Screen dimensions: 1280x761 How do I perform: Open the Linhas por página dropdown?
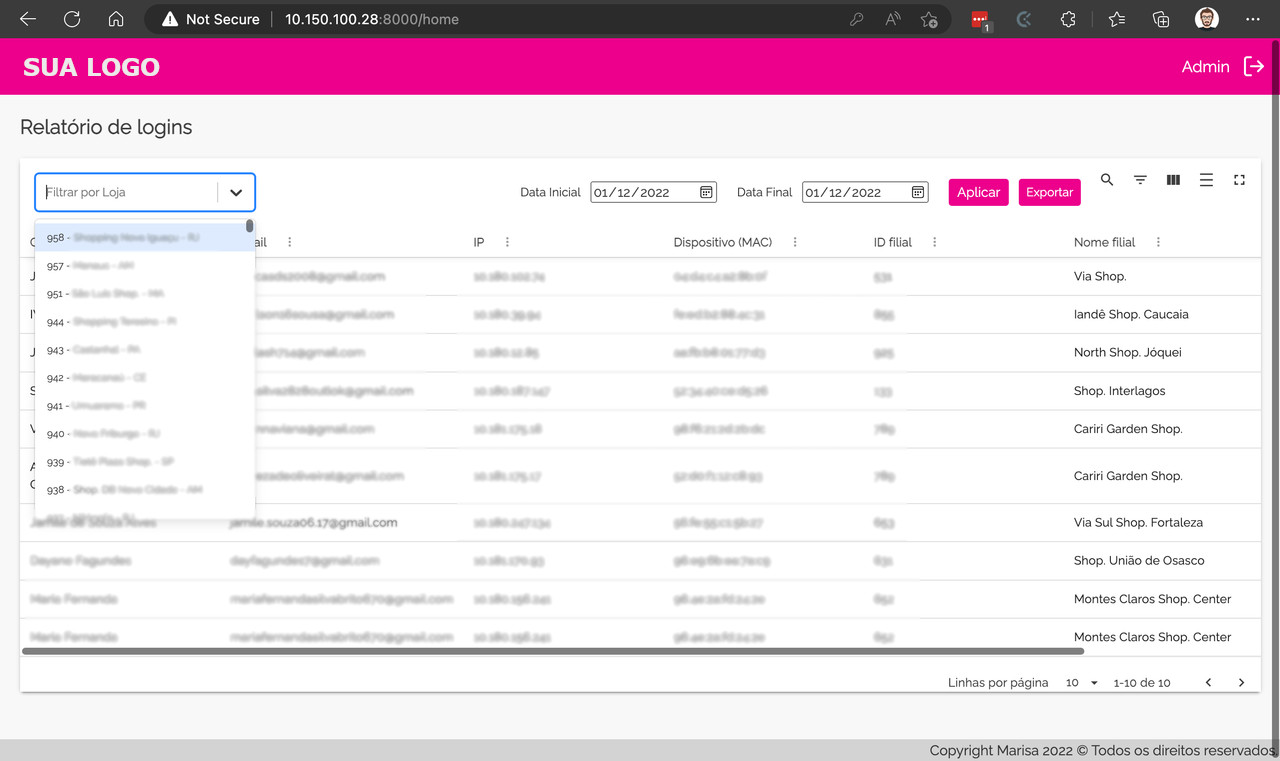pyautogui.click(x=1081, y=683)
